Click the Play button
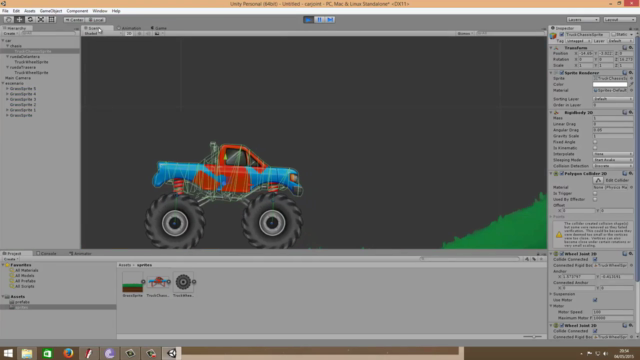 (x=309, y=20)
